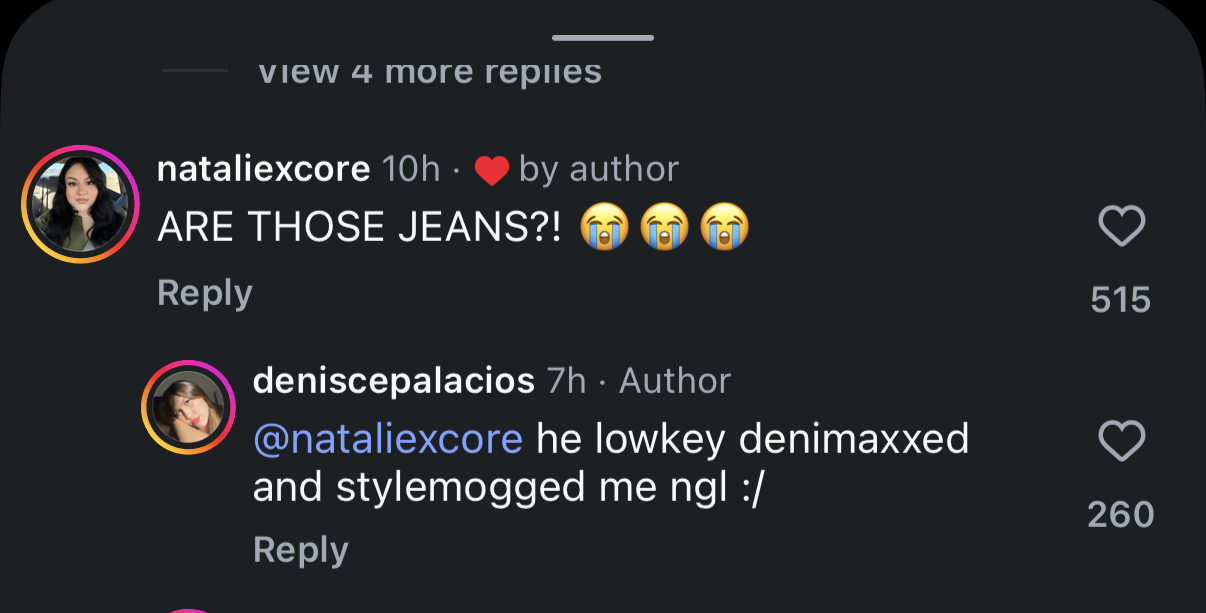The width and height of the screenshot is (1206, 613).
Task: Tap the nataliexcore username
Action: tap(264, 169)
